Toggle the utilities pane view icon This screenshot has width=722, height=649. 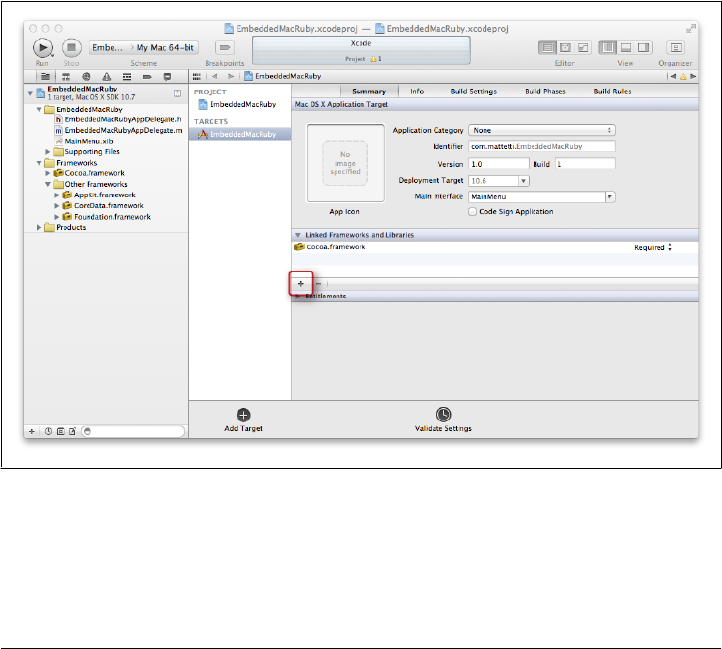(643, 47)
